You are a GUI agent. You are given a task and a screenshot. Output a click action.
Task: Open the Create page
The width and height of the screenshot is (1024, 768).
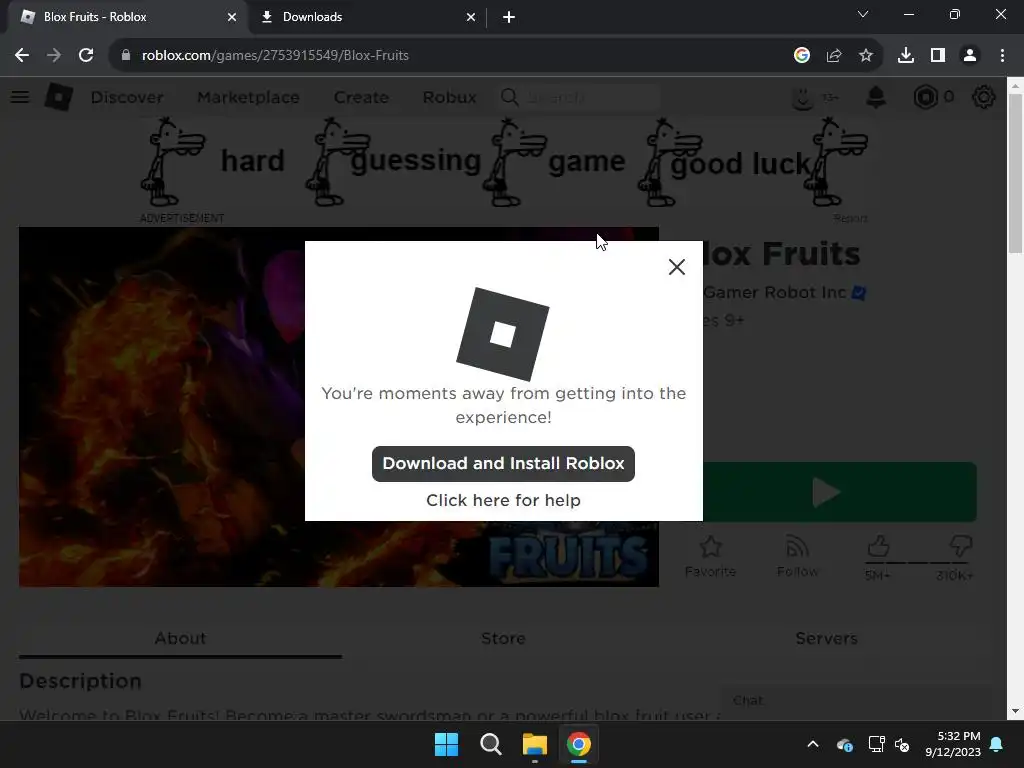(x=361, y=97)
